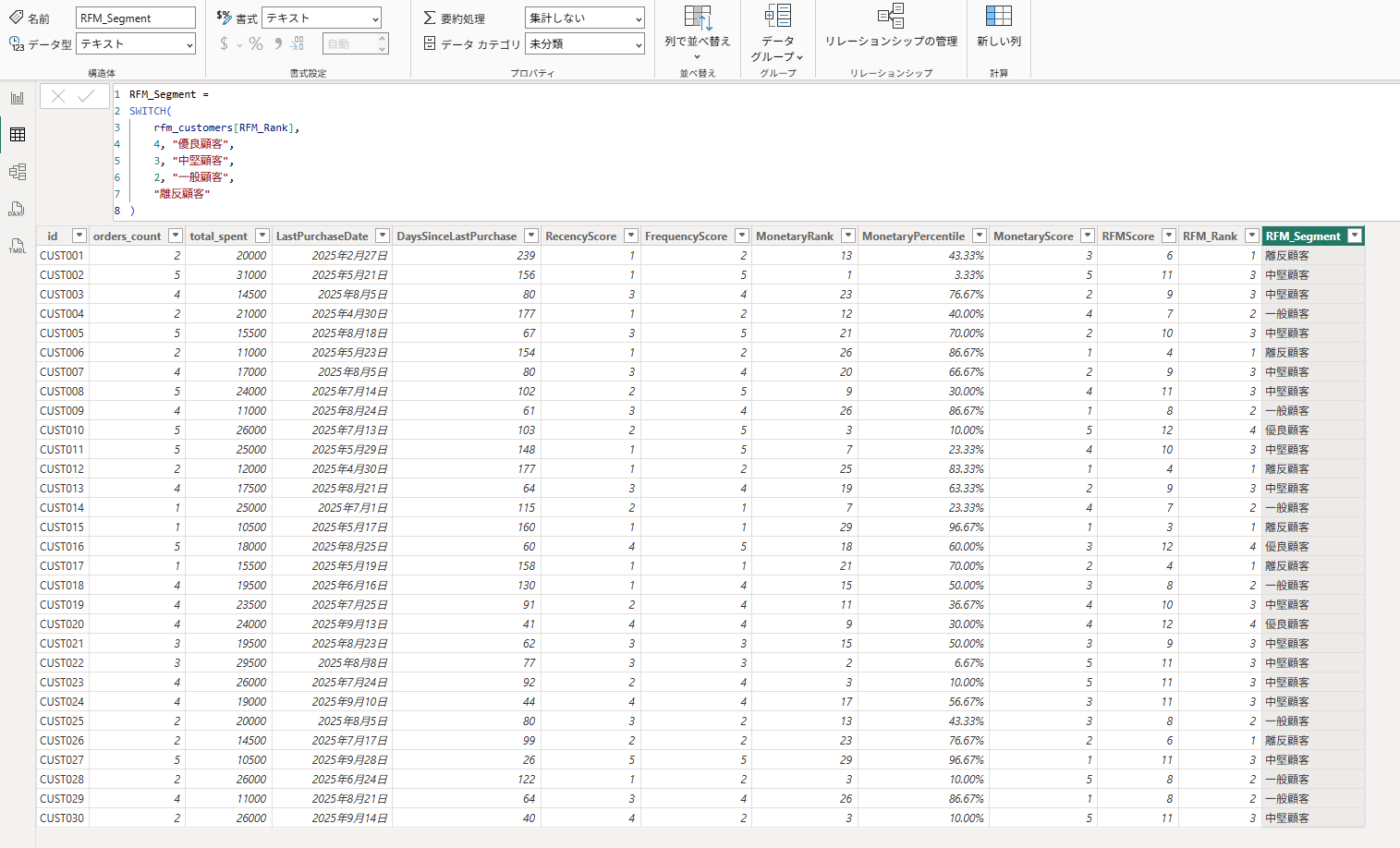Open データ カテゴリ dropdown showing 未分類
The width and height of the screenshot is (1400, 848).
click(584, 43)
